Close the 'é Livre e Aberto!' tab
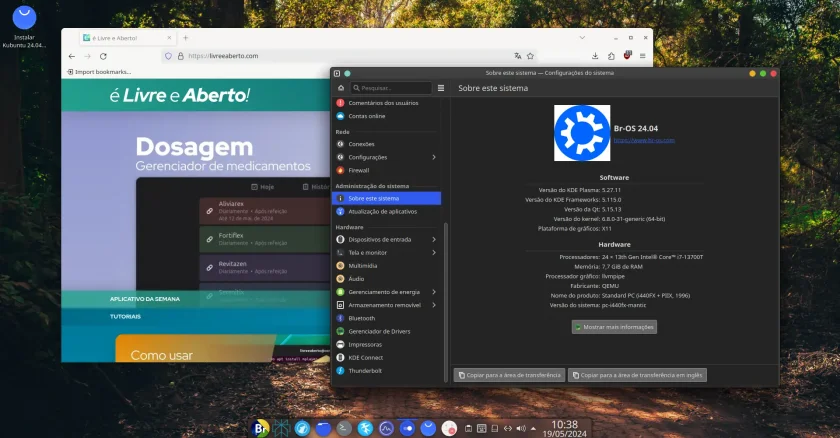The height and width of the screenshot is (438, 840). click(169, 37)
